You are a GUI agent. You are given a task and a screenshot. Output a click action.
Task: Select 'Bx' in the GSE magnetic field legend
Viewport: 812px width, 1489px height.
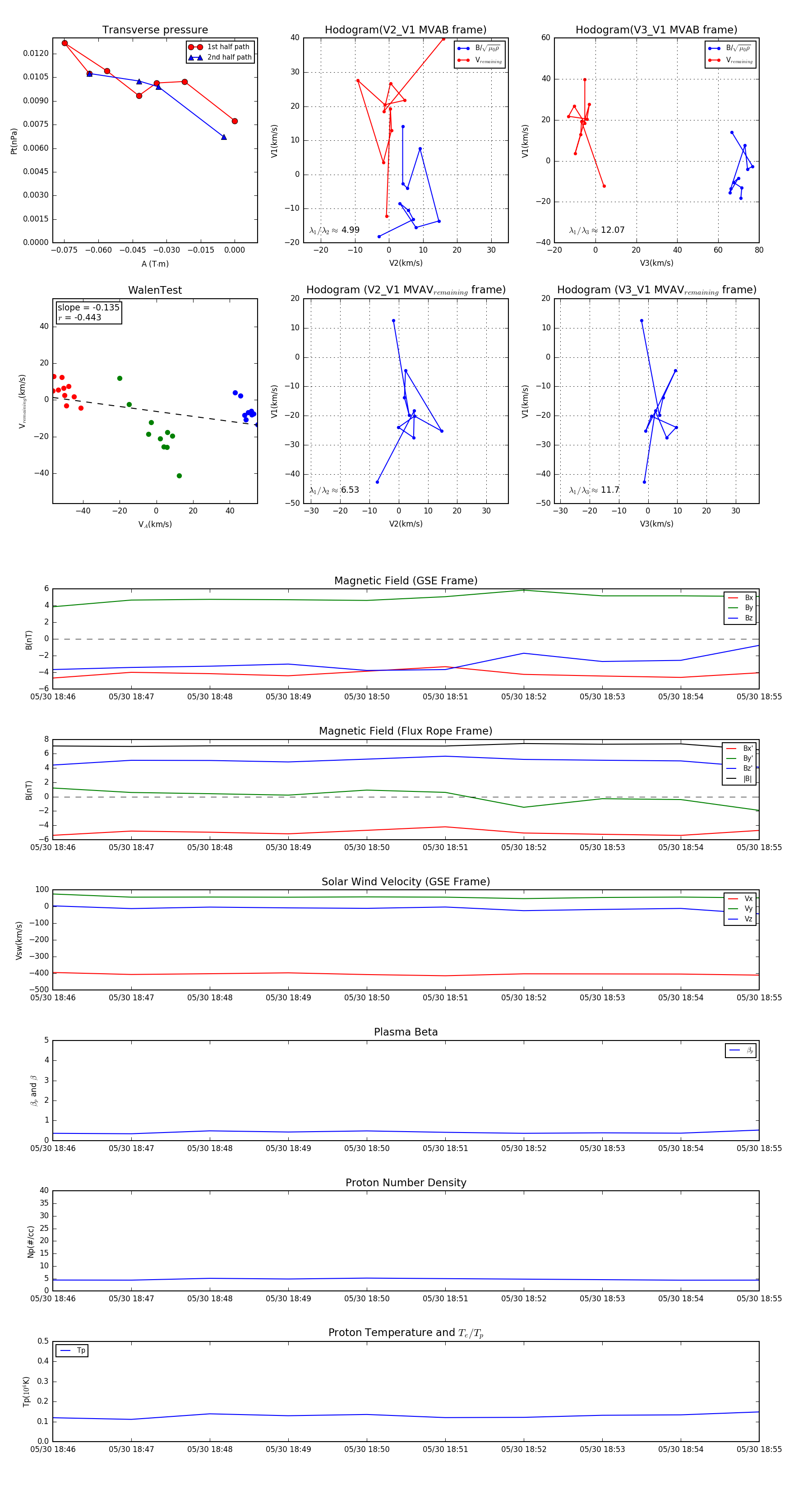click(x=741, y=598)
